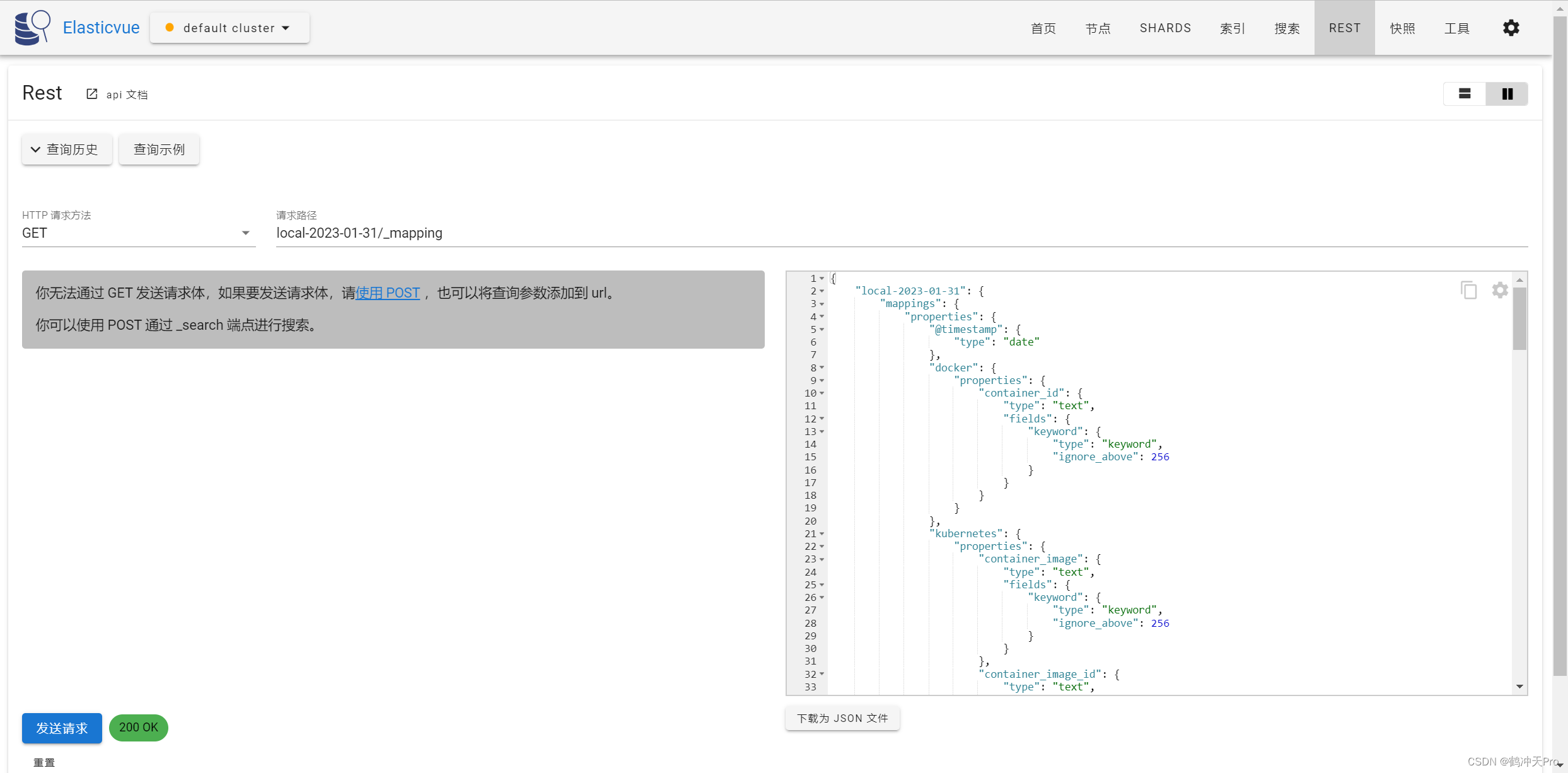Collapse the JSON root object at line 1
Viewport: 1568px width, 773px height.
tap(822, 278)
